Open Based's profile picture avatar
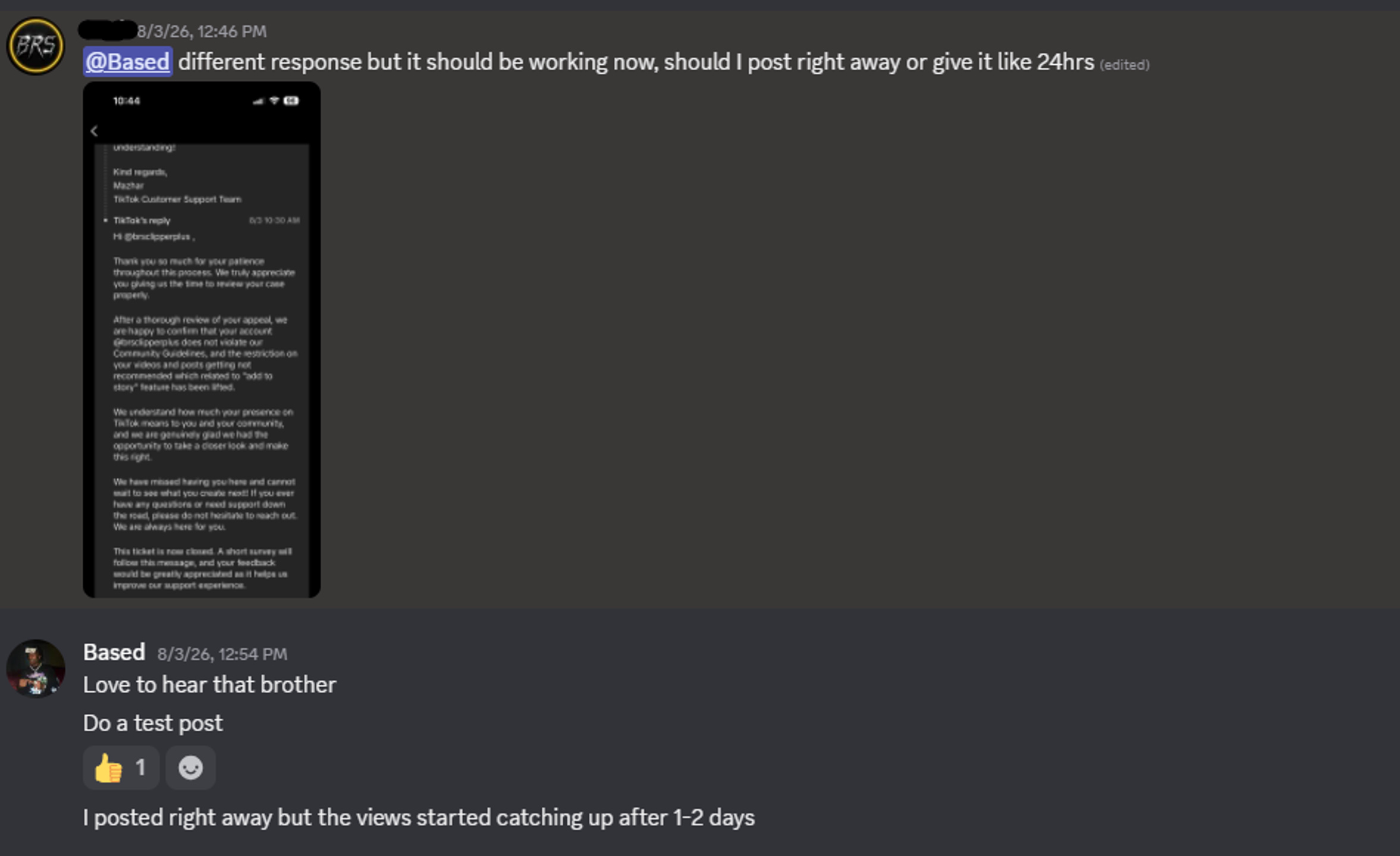Screen dimensions: 1400x856 click(x=36, y=668)
